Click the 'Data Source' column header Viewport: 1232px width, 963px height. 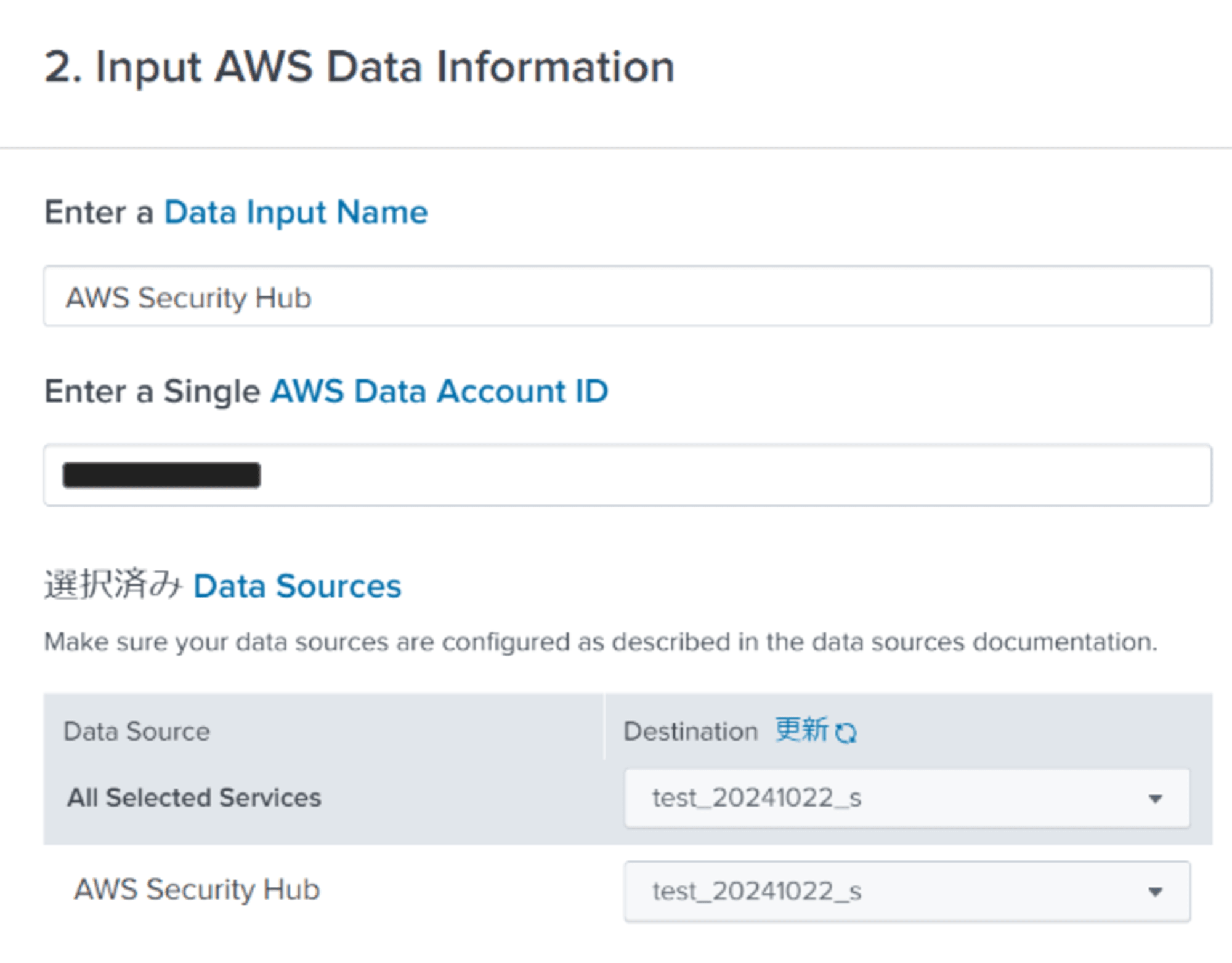(x=137, y=731)
